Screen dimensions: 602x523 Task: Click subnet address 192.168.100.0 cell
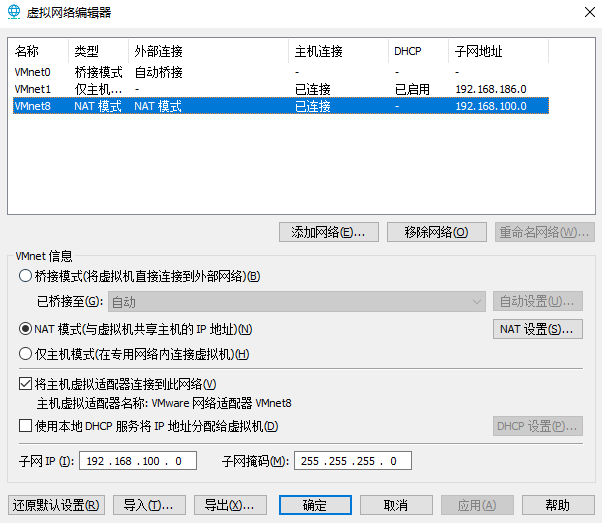tap(491, 106)
